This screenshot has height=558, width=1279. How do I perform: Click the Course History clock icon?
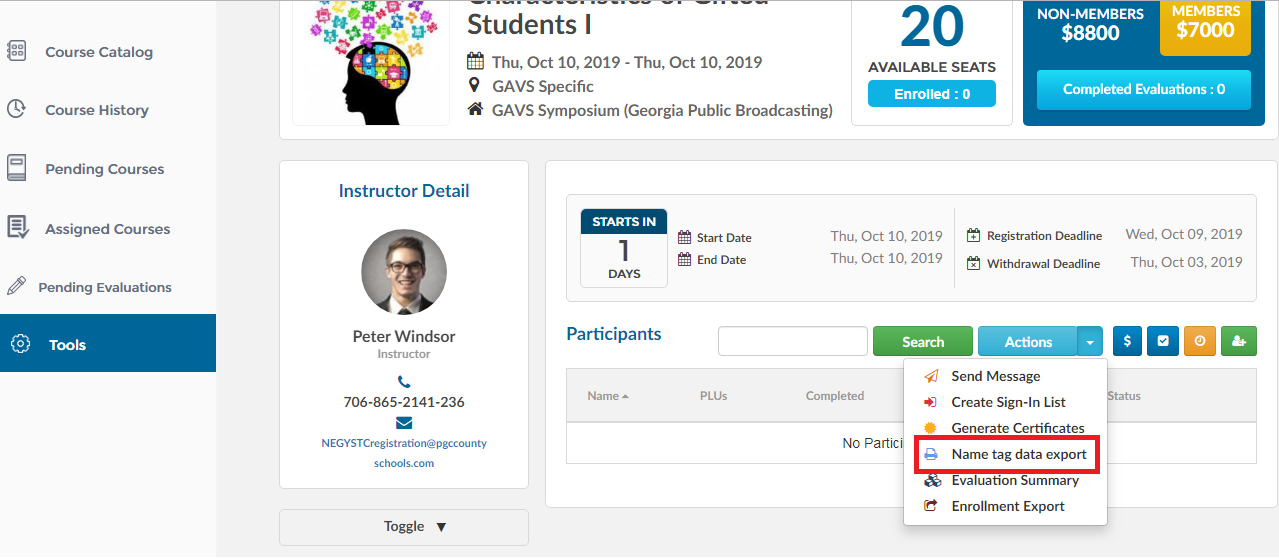tap(16, 109)
